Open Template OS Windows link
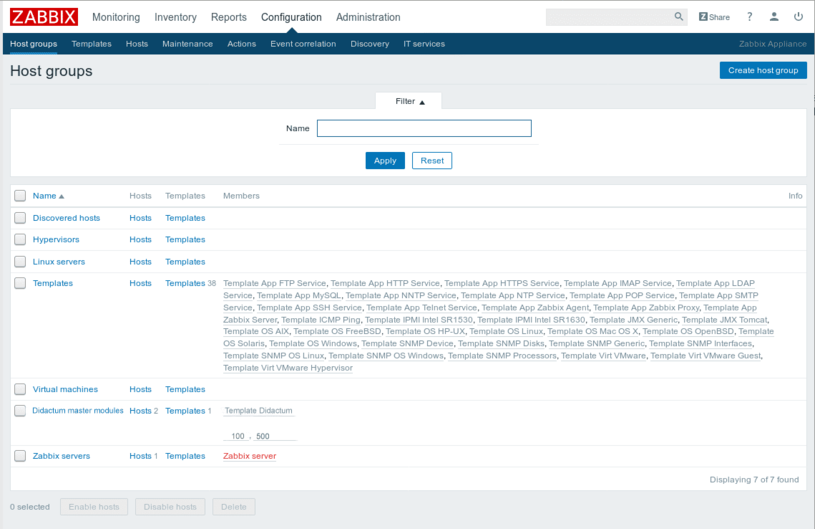 coord(313,343)
